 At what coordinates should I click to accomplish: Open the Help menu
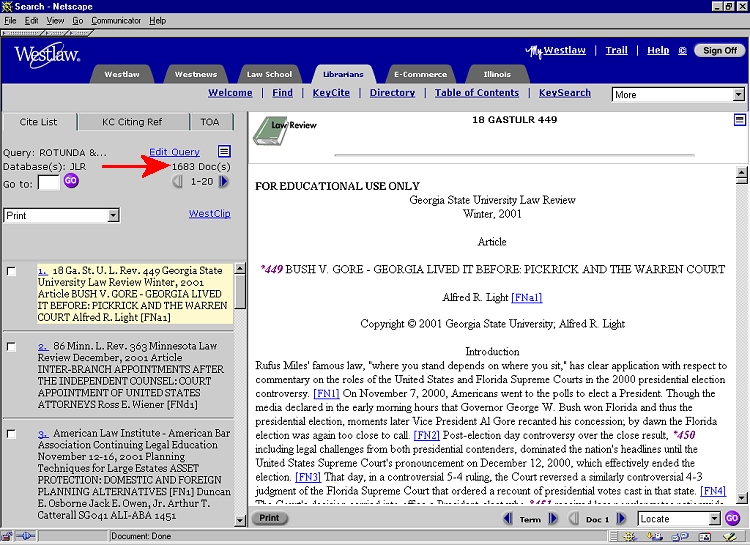[x=157, y=21]
